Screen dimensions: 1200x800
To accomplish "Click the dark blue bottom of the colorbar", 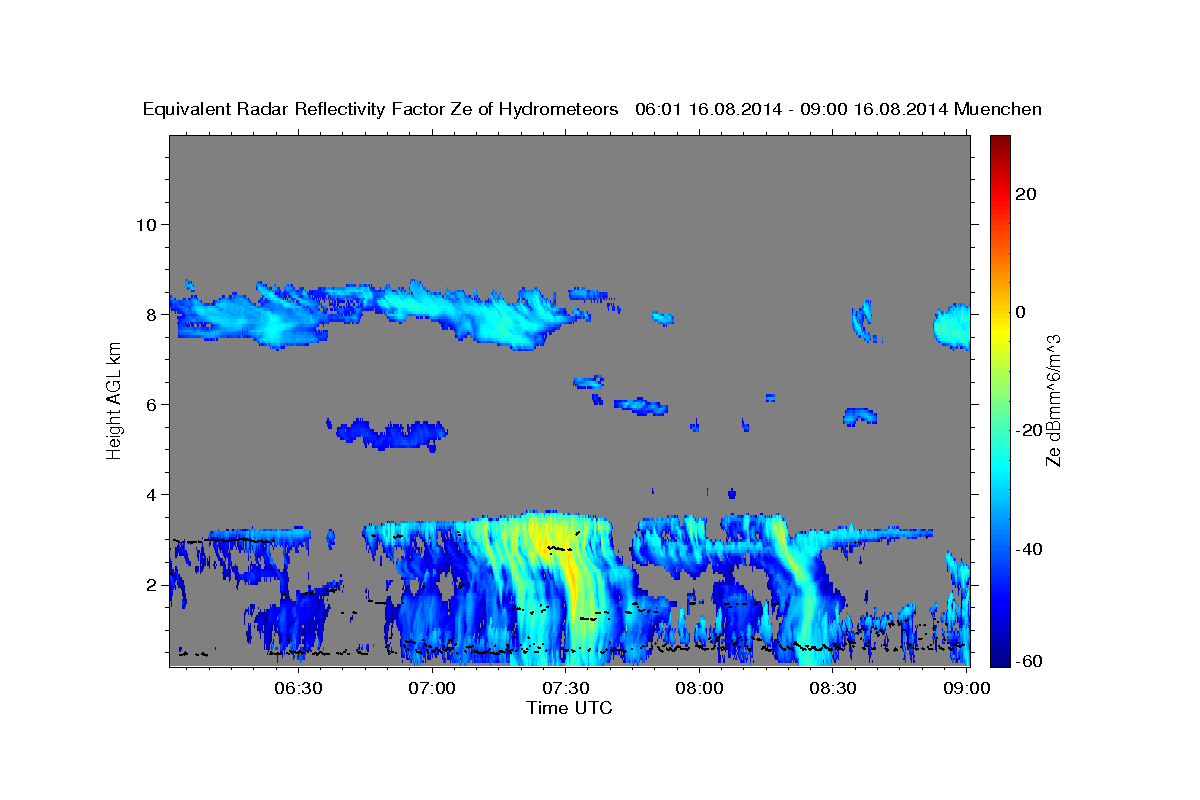I will [999, 655].
